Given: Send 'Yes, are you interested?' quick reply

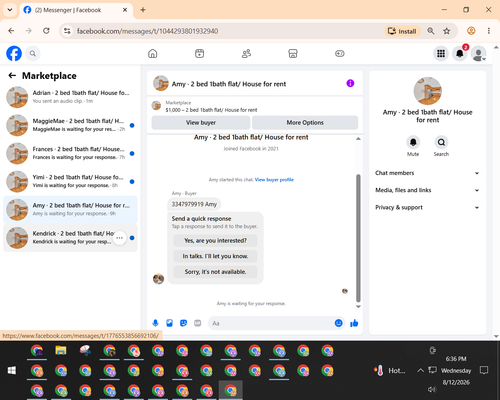Looking at the screenshot, I should point(215,240).
